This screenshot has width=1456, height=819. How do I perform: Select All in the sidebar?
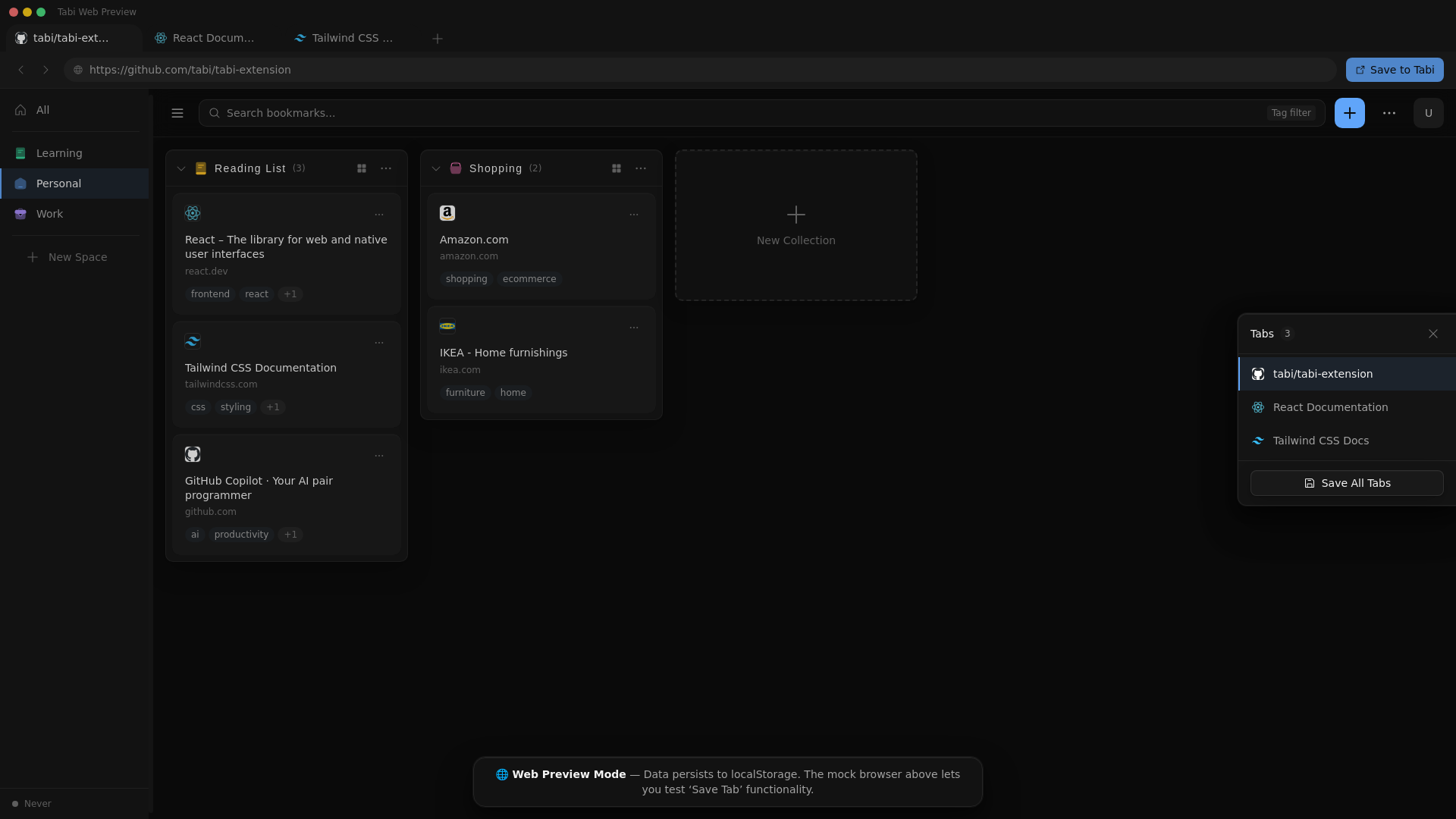[x=74, y=110]
